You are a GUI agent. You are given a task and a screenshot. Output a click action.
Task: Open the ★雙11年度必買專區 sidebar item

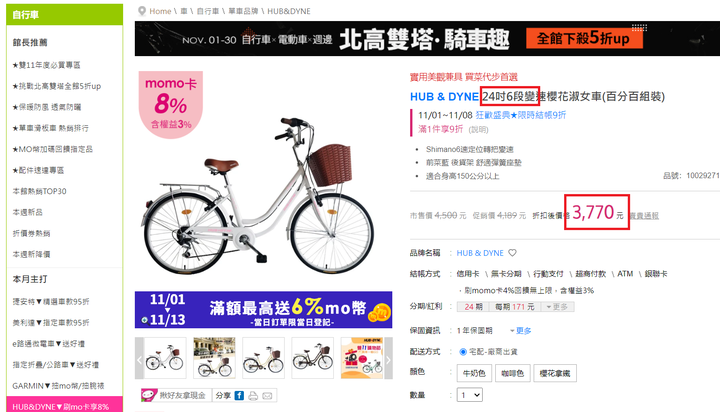point(46,65)
